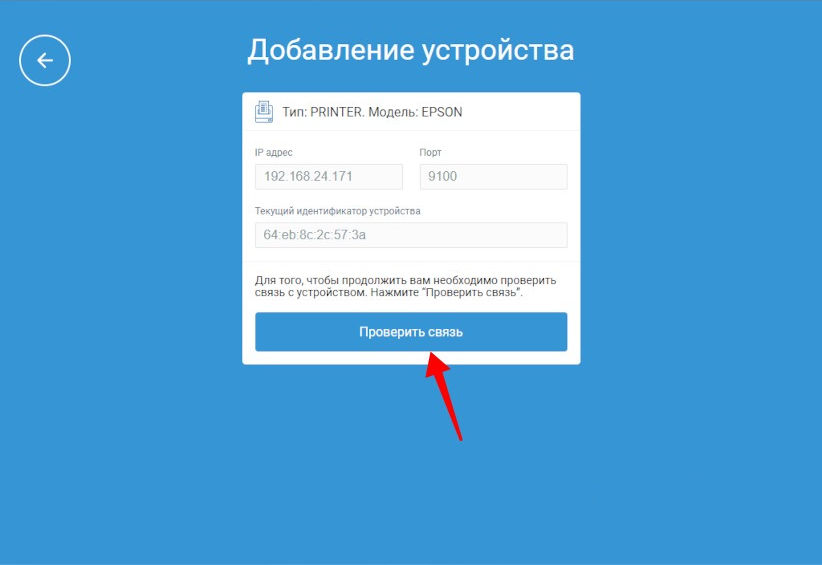Click the printer device icon
Viewport: 822px width, 565px height.
point(264,112)
